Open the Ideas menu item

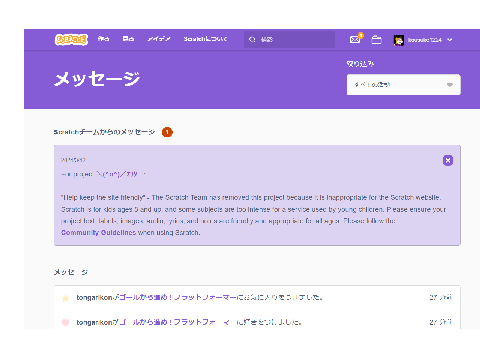[159, 39]
